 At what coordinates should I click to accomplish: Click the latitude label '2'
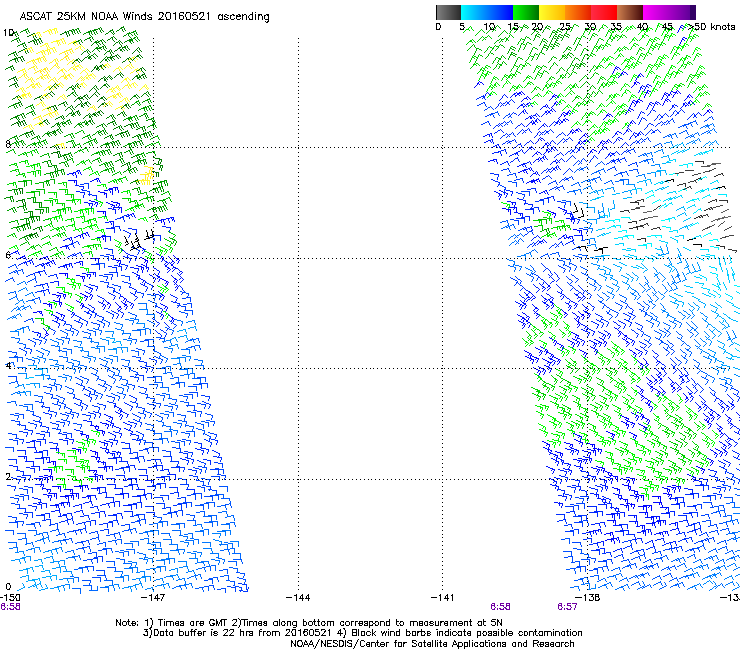coord(8,477)
